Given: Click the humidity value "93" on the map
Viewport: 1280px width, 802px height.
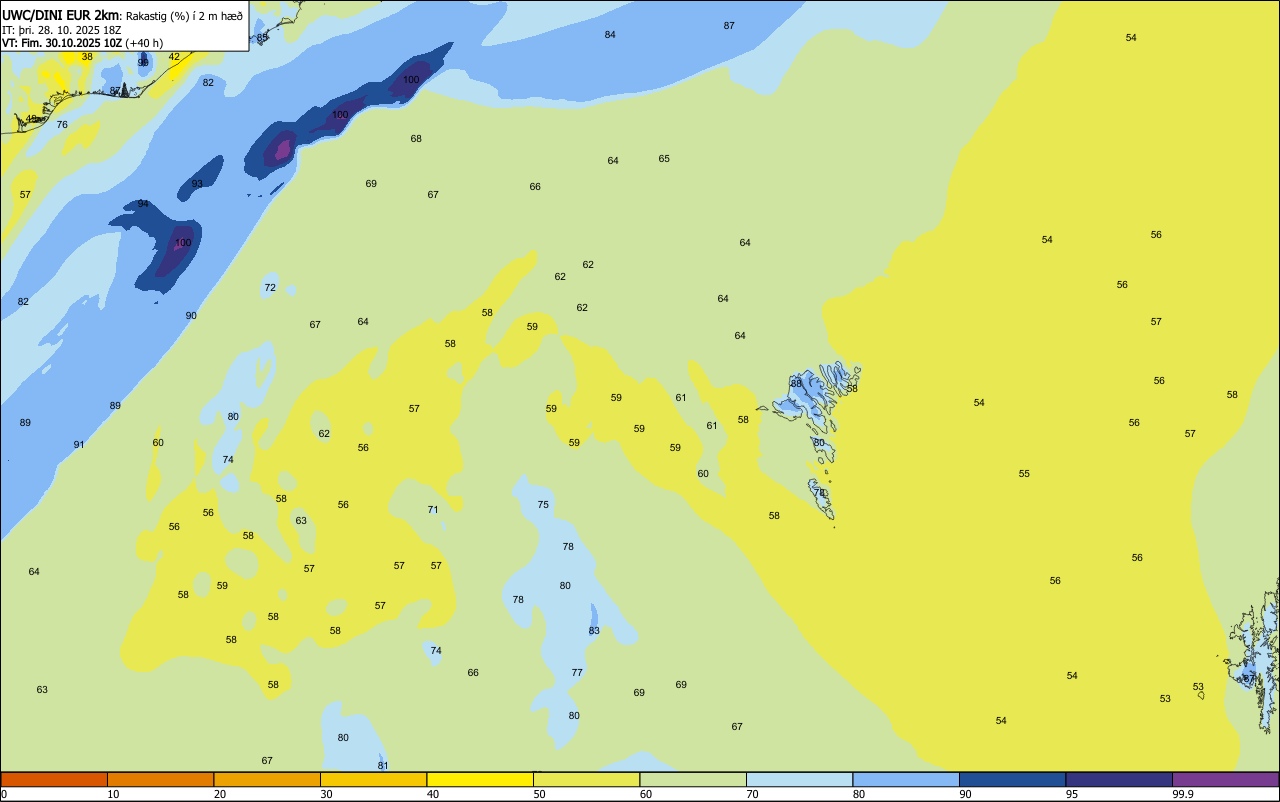Looking at the screenshot, I should coord(197,184).
